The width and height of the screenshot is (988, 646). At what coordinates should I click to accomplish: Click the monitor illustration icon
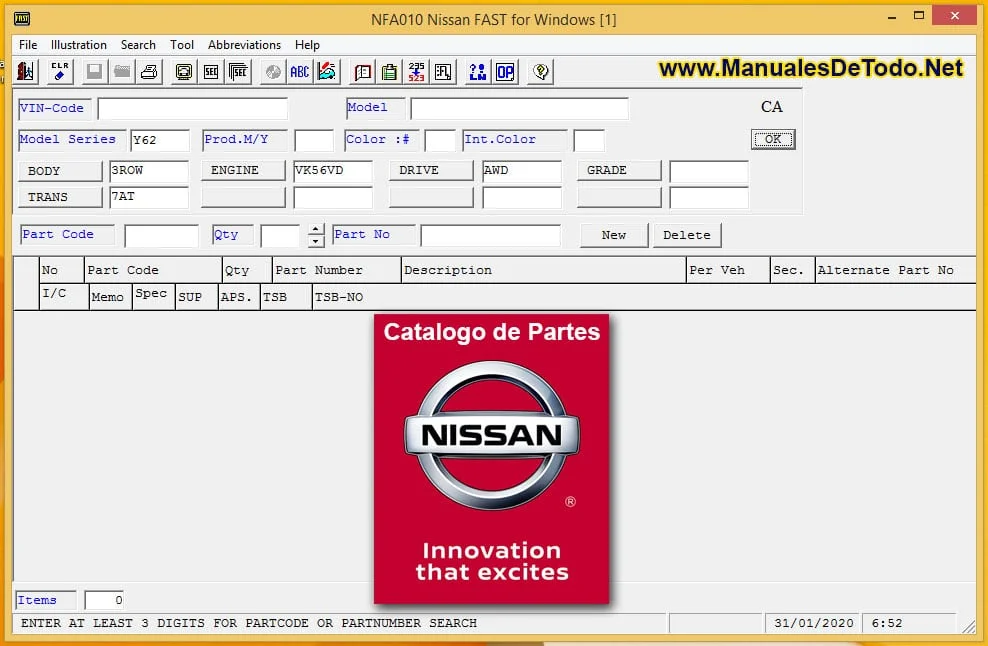183,72
